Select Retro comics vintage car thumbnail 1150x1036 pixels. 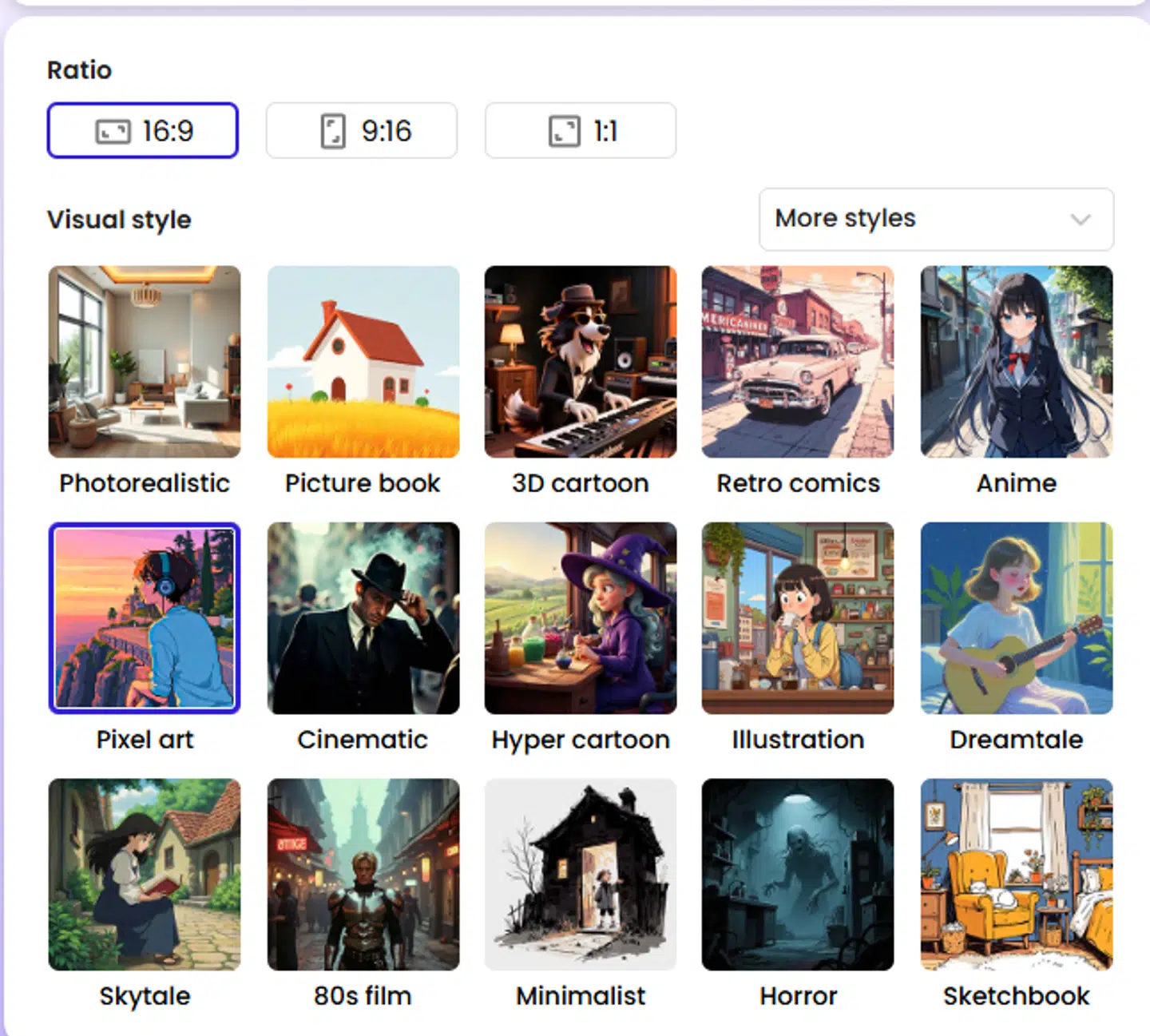click(x=798, y=362)
